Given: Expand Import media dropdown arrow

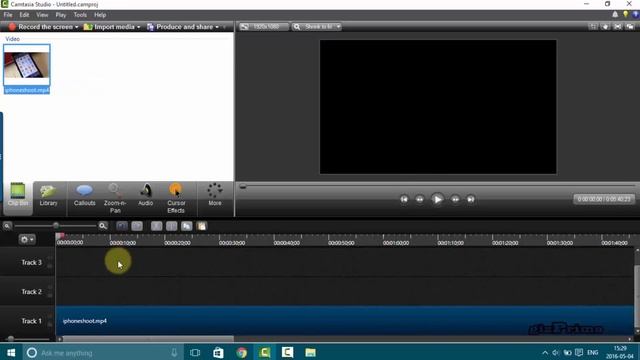Looking at the screenshot, I should (138, 27).
